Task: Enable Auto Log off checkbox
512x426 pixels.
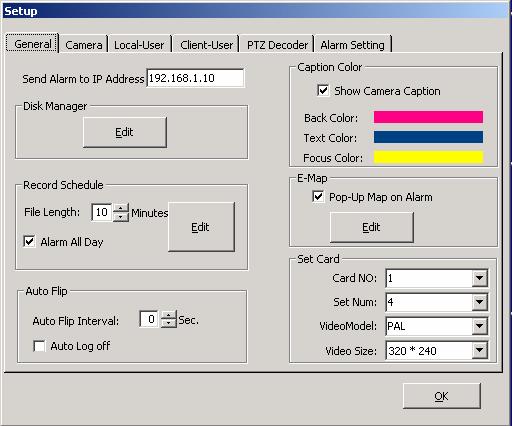Action: pyautogui.click(x=39, y=346)
